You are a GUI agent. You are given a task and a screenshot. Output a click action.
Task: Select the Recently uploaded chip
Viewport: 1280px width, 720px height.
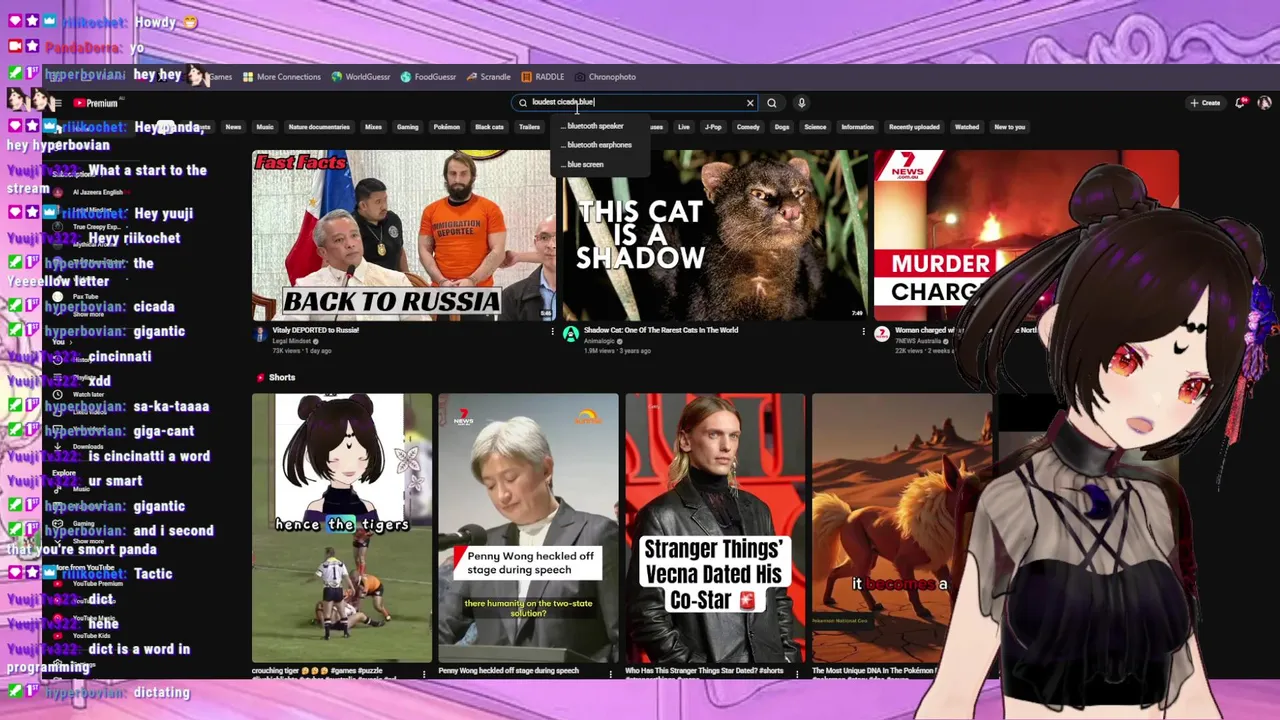(x=914, y=127)
